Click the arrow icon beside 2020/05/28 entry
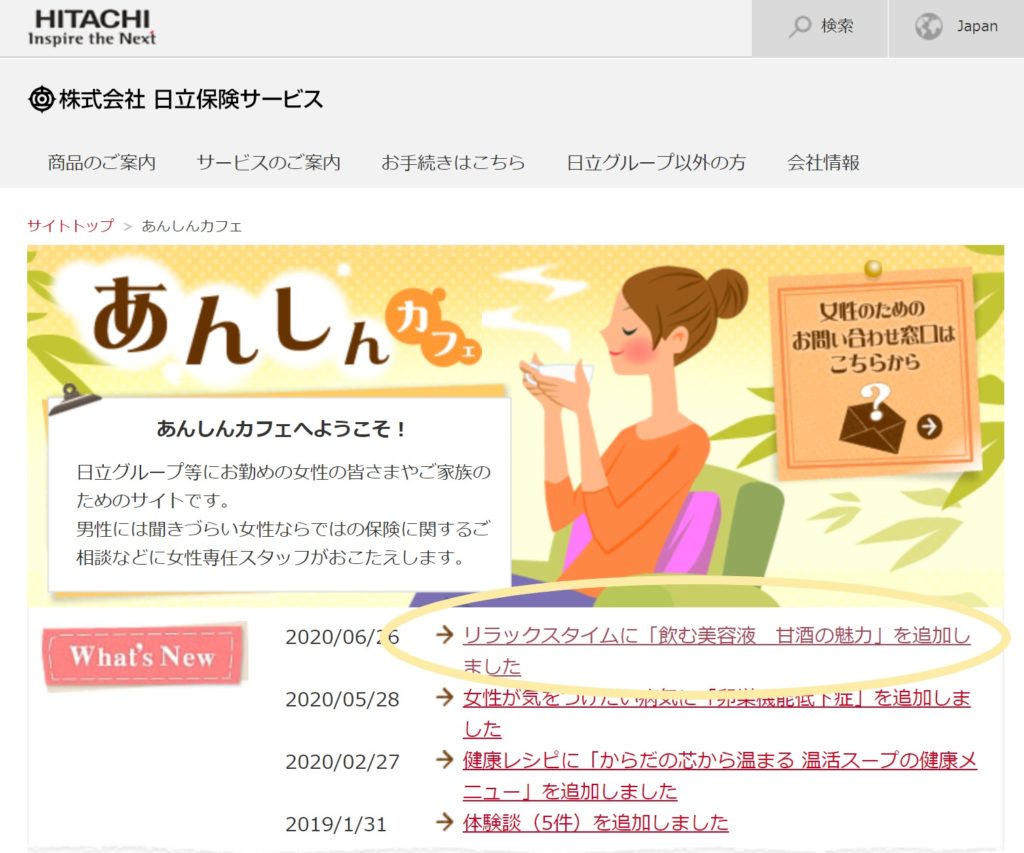 click(x=445, y=698)
